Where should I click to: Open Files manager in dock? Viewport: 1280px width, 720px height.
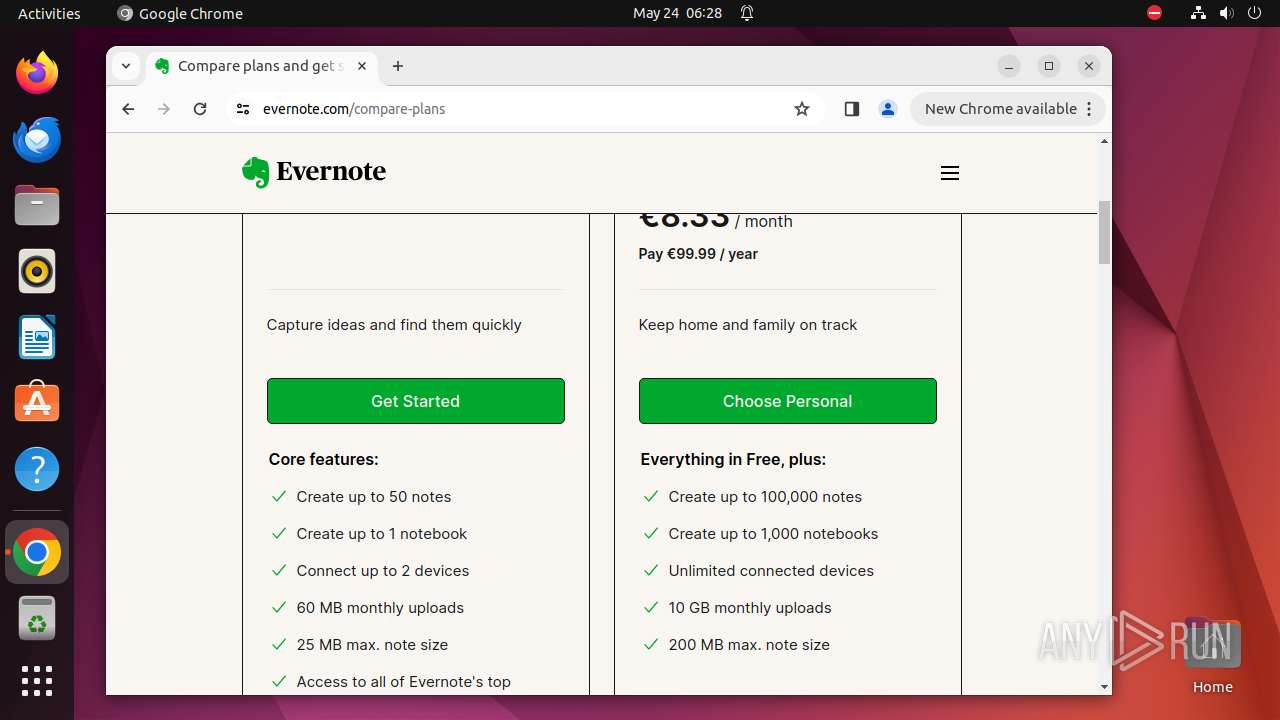(x=37, y=205)
